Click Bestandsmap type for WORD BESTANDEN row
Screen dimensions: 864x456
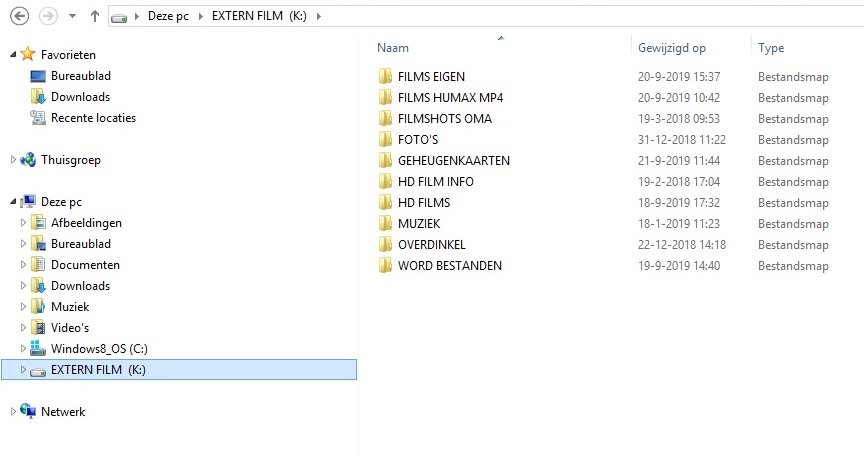(x=793, y=265)
